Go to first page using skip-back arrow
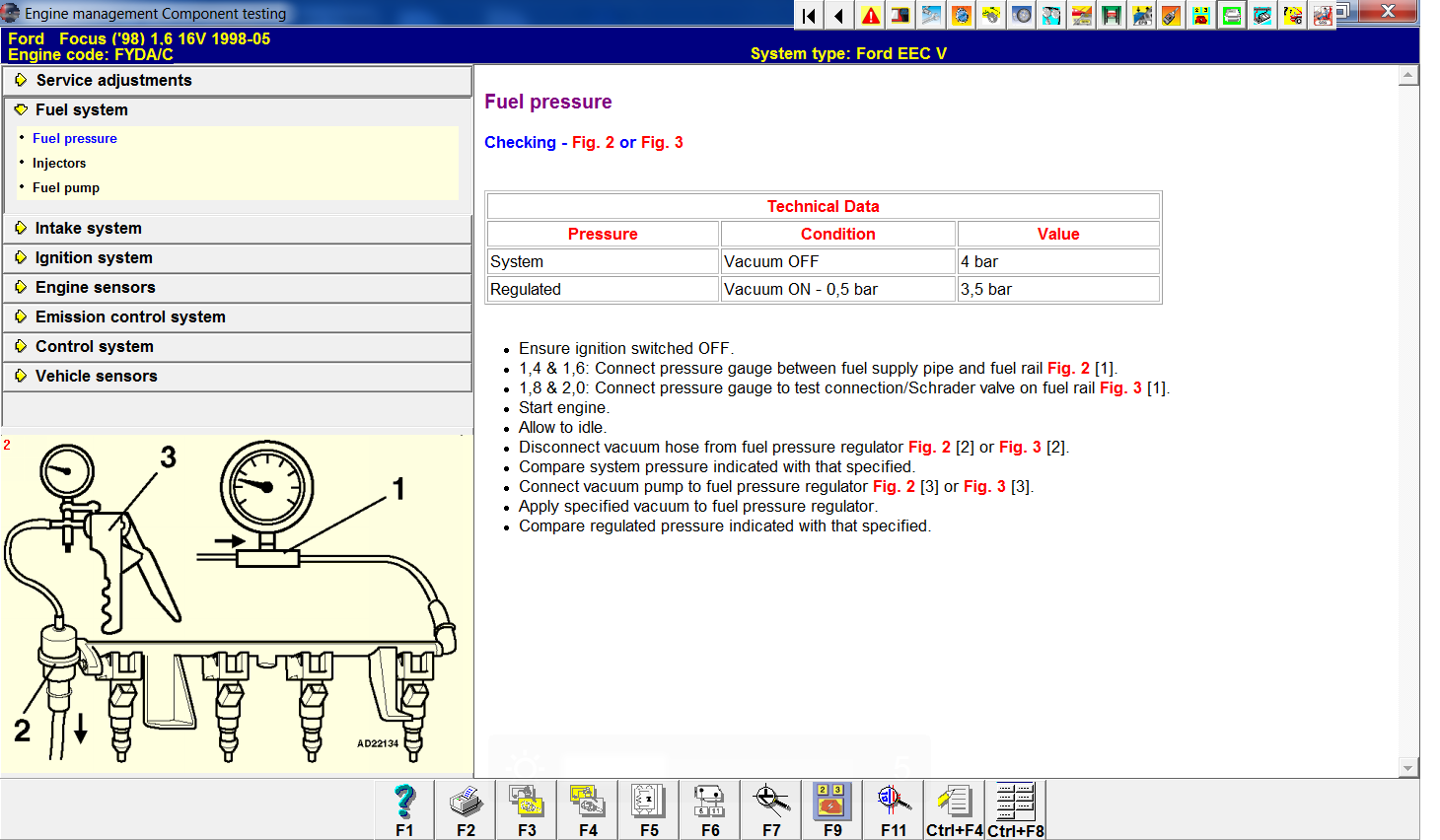The image size is (1440, 840). 809,15
